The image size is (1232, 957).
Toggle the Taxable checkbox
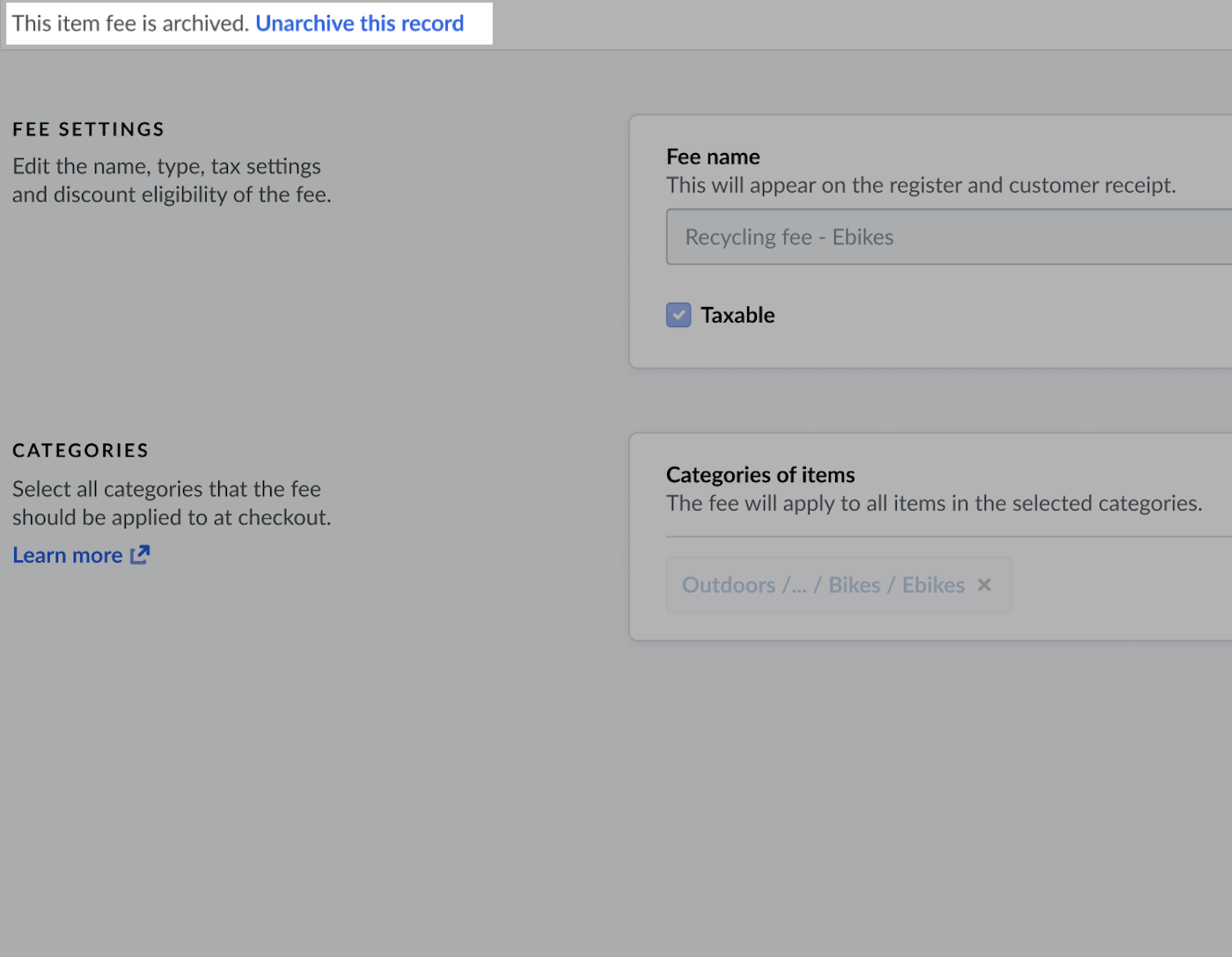click(678, 315)
